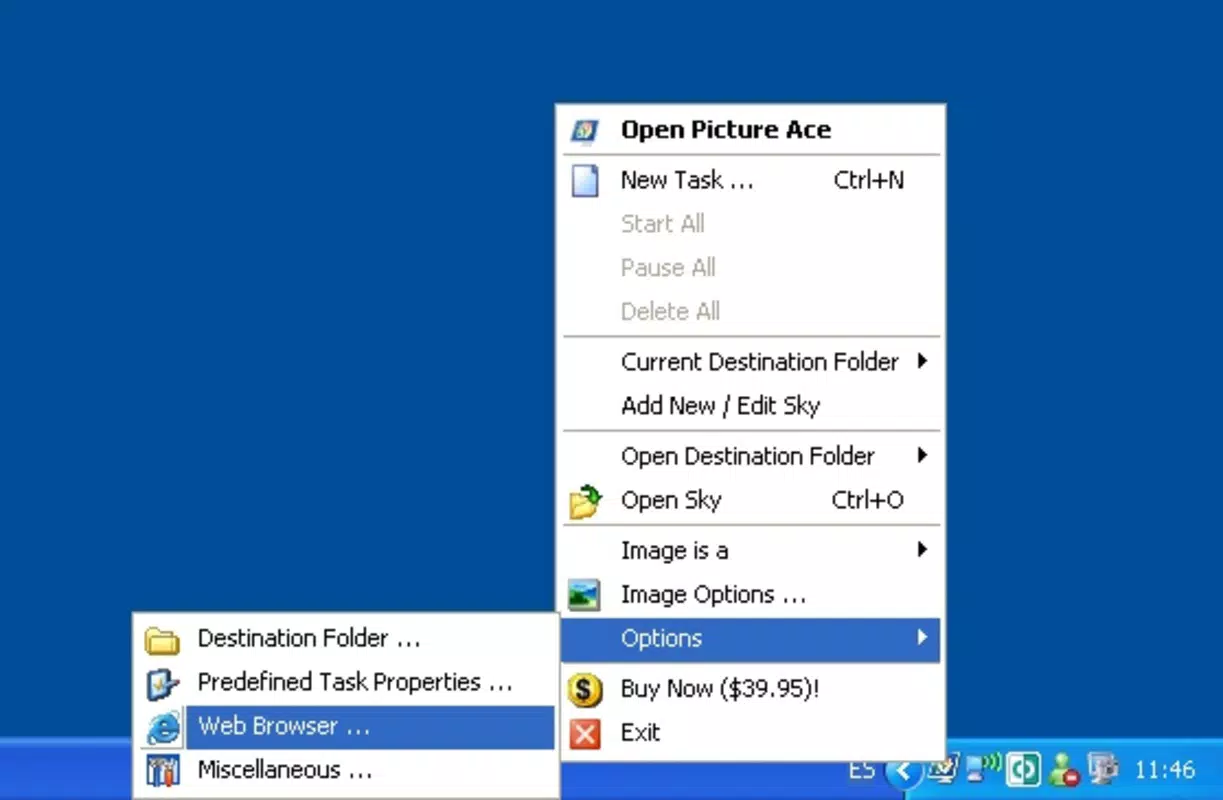This screenshot has height=800, width=1223.
Task: Click the wireless network tray icon
Action: (x=984, y=768)
